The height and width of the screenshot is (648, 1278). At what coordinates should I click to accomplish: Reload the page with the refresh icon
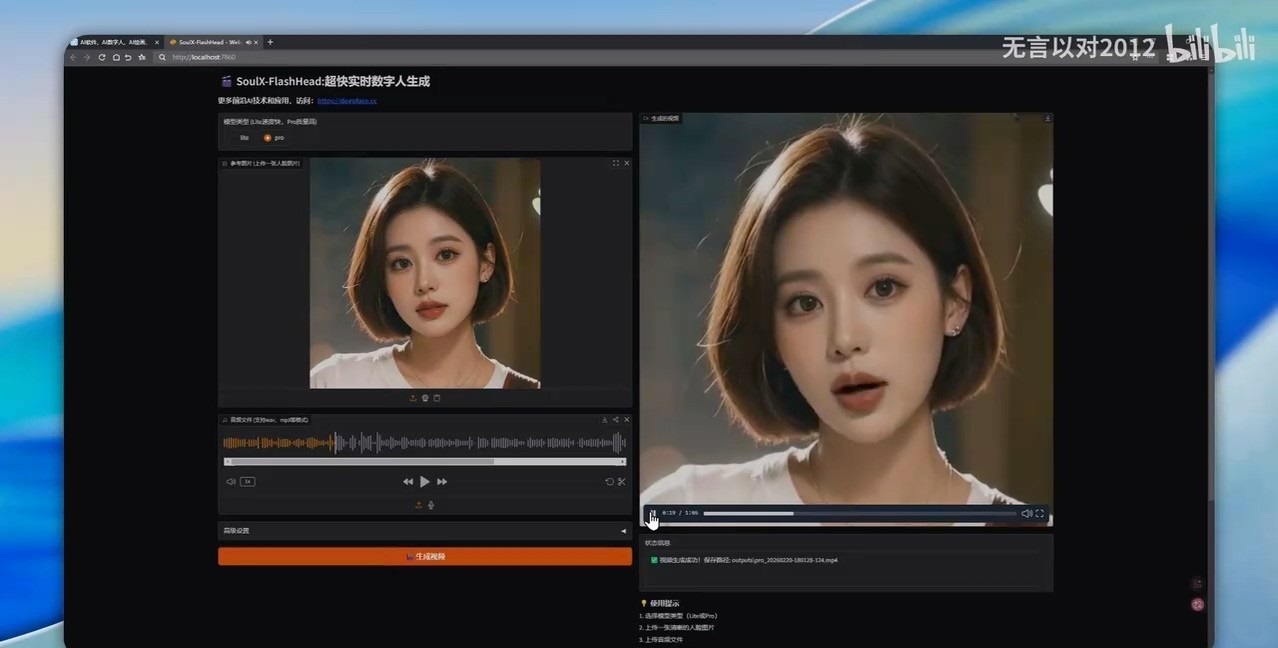[102, 57]
